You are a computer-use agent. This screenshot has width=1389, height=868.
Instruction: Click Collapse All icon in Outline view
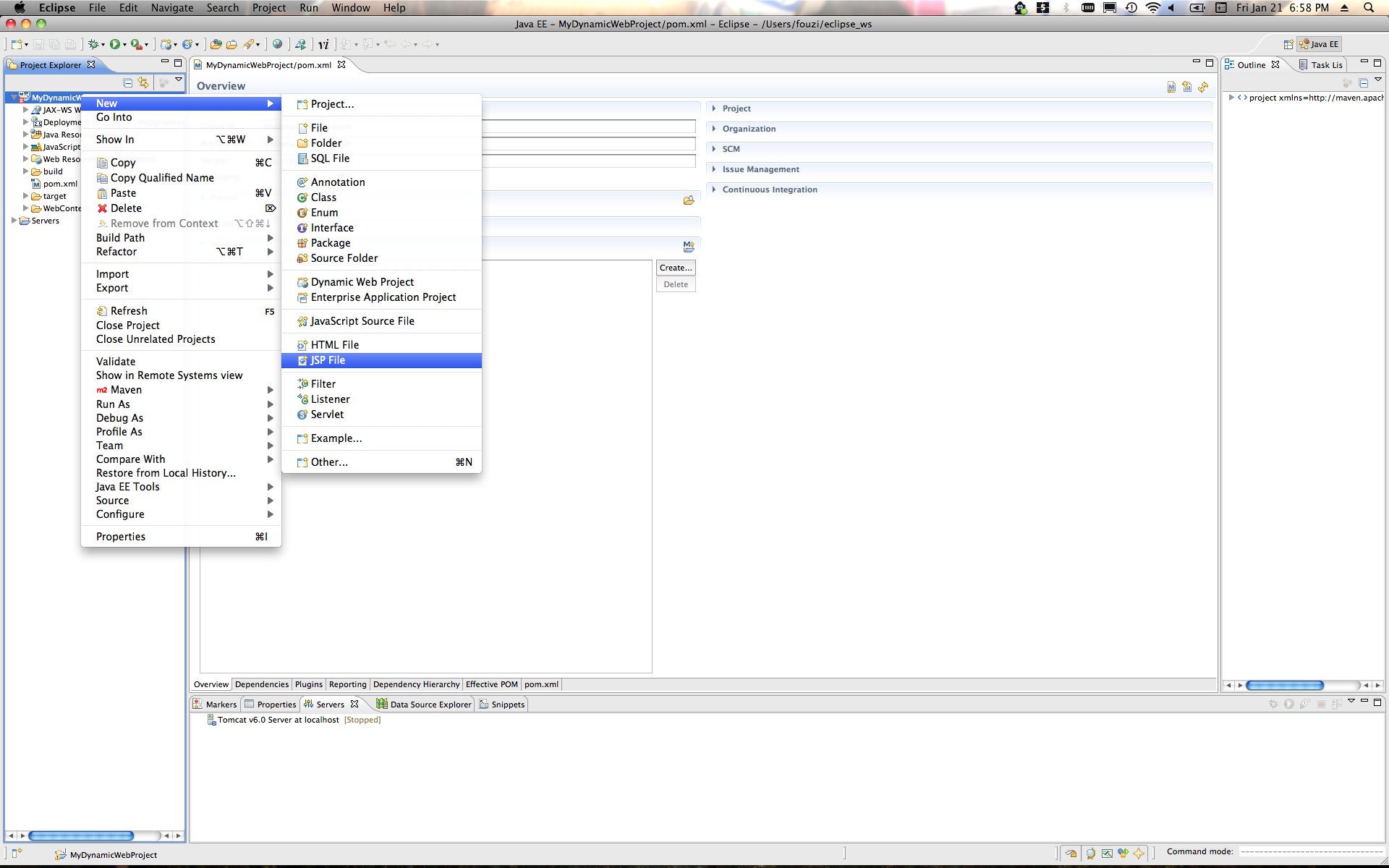(1364, 82)
